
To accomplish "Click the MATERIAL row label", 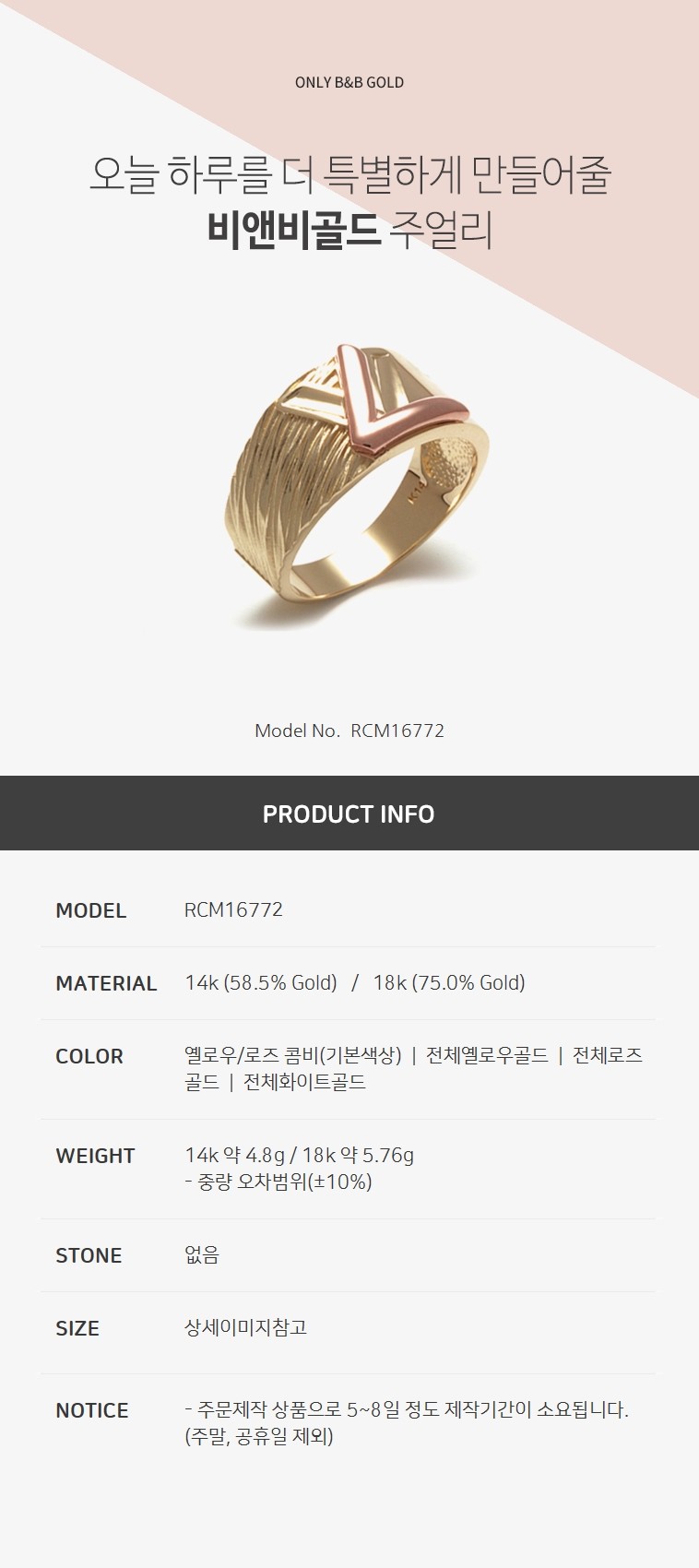I will click(x=106, y=983).
